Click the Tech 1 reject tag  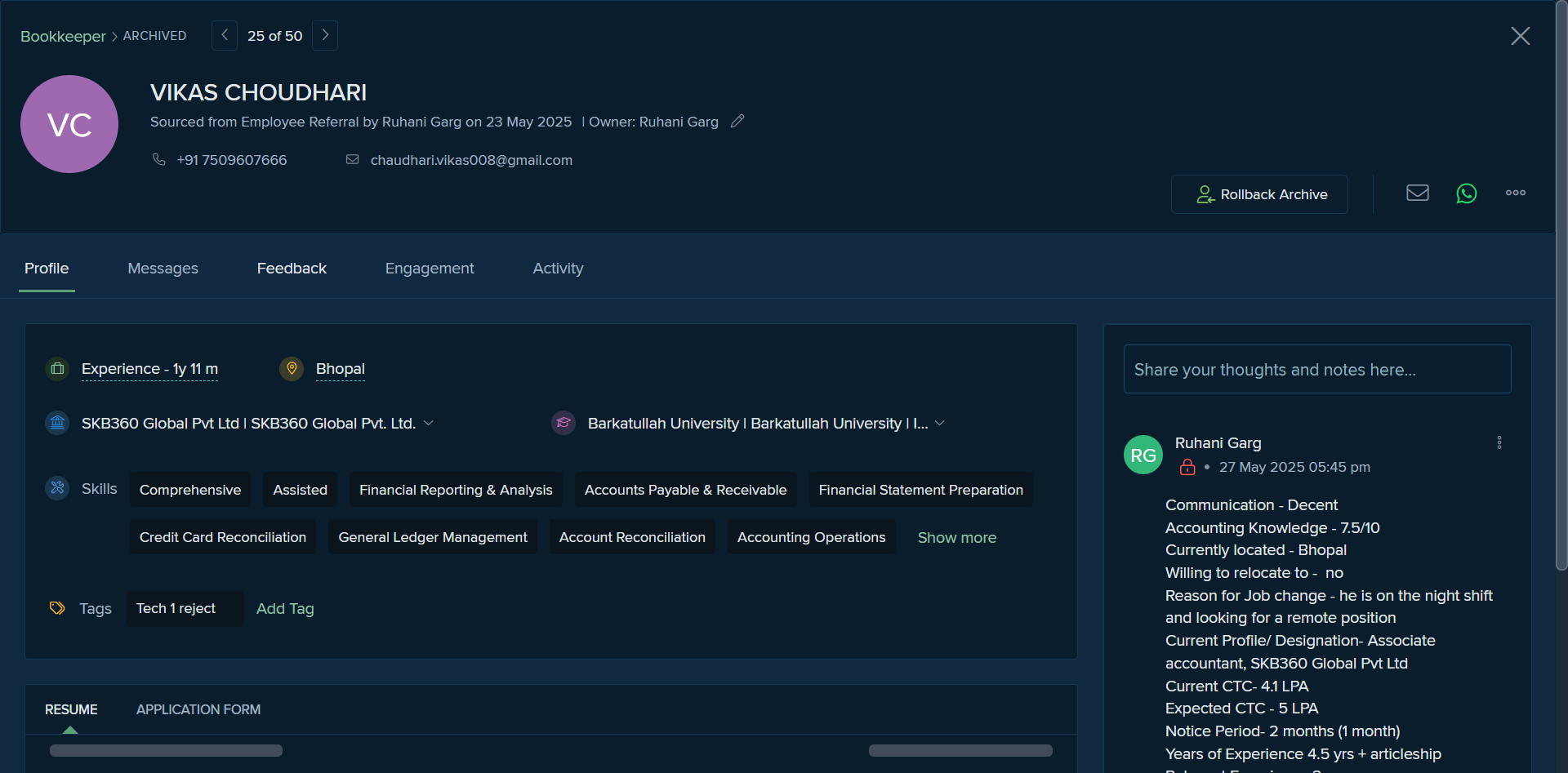click(x=185, y=609)
